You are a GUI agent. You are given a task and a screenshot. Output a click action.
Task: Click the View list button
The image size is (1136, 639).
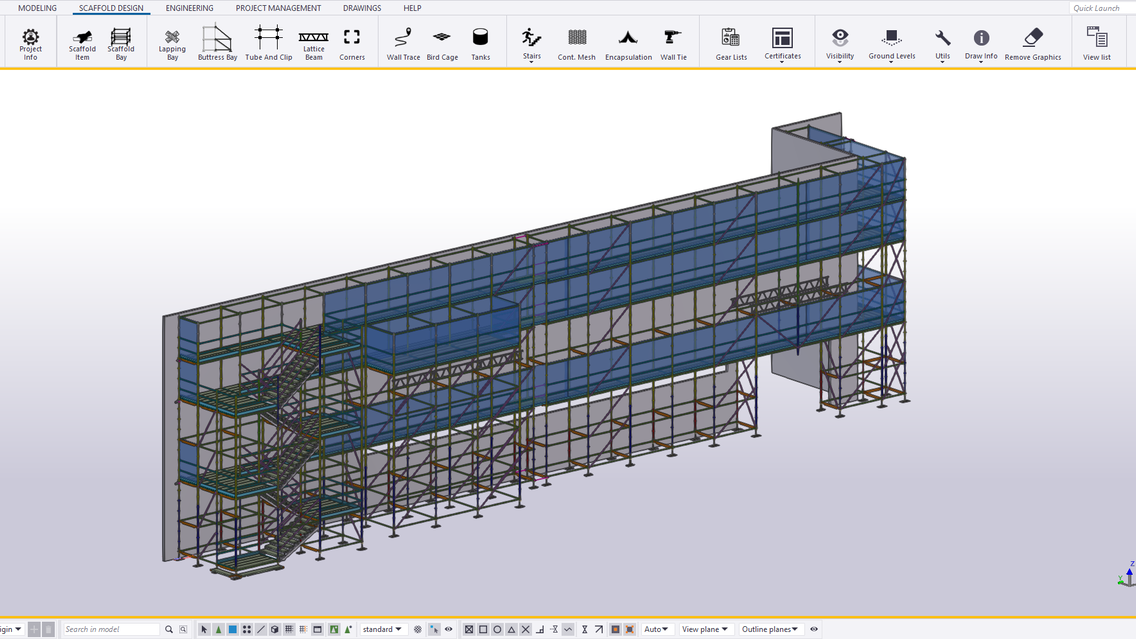(1096, 42)
